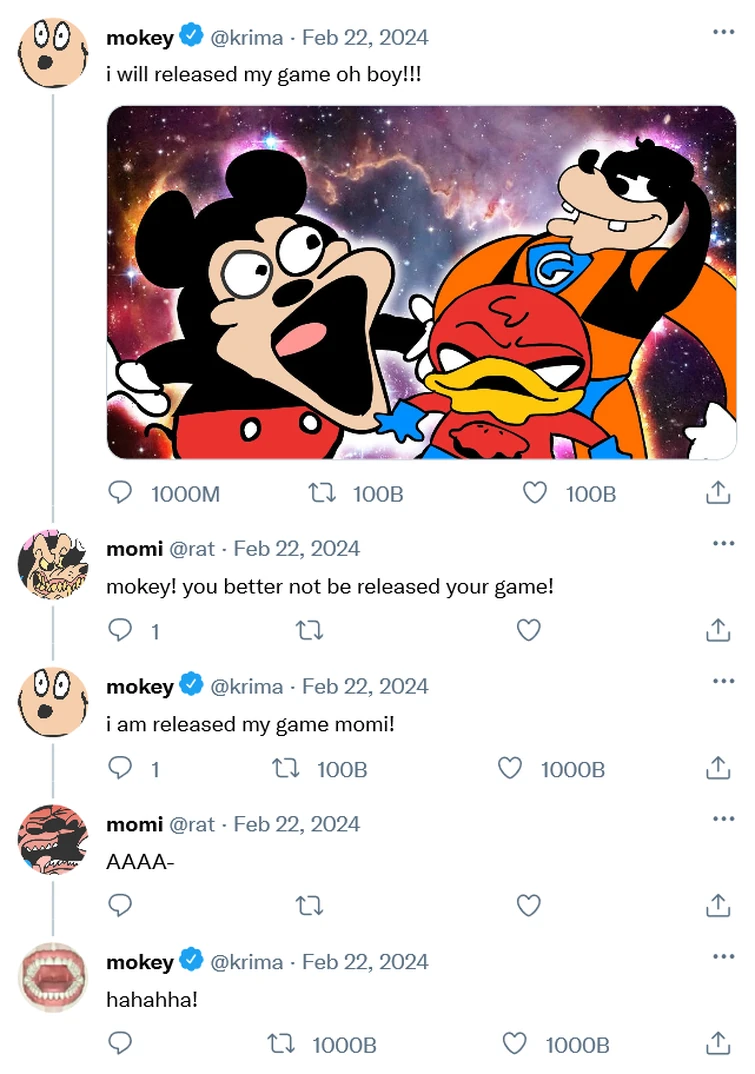This screenshot has height=1074, width=755.
Task: Click the Feb 22, 2024 date on first tweet
Action: click(x=365, y=38)
